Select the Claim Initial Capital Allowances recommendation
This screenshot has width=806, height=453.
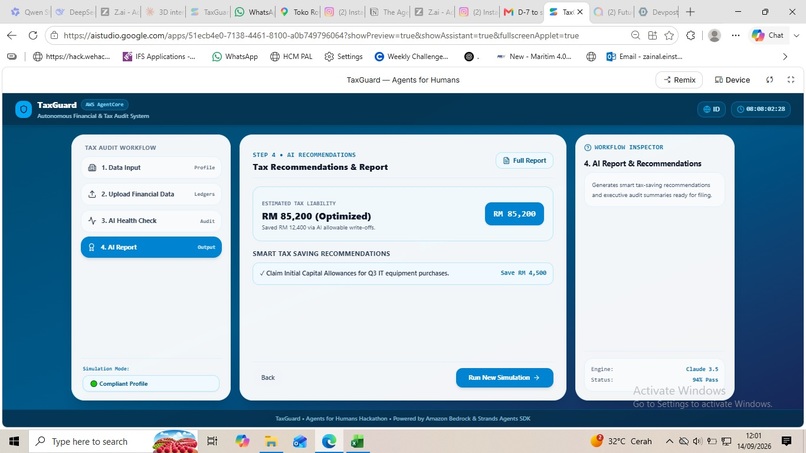(x=402, y=273)
